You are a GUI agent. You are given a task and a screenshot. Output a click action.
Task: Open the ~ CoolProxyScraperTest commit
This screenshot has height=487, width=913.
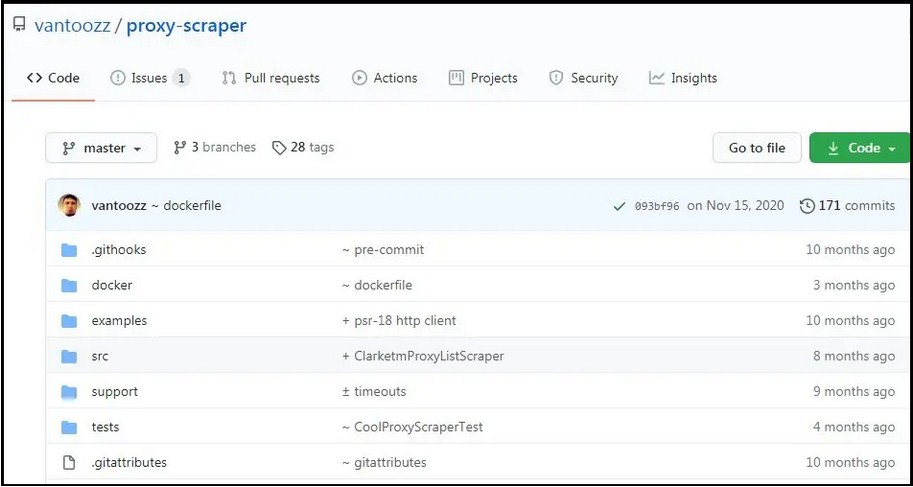click(x=413, y=427)
